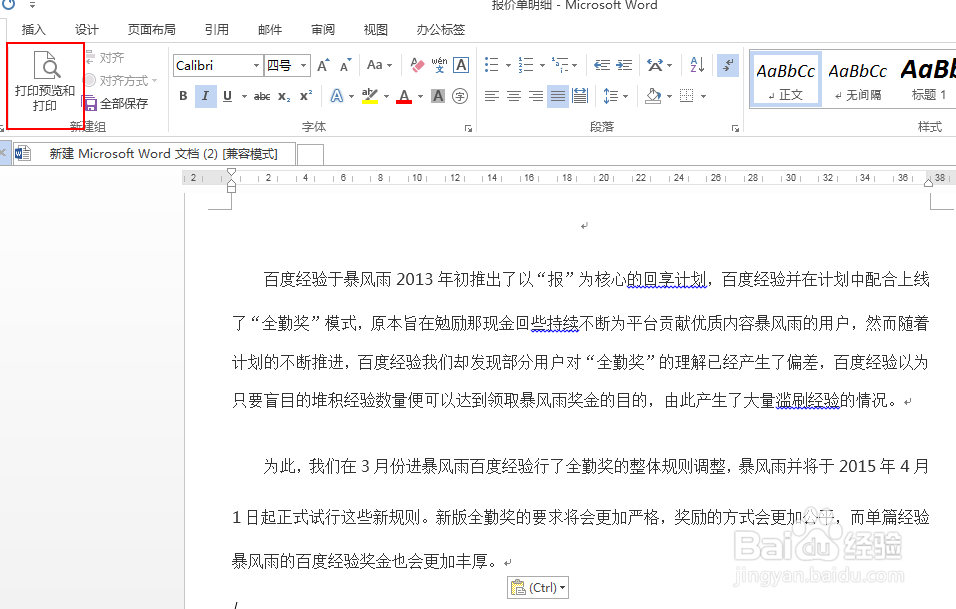Open the font color picker

pos(404,96)
